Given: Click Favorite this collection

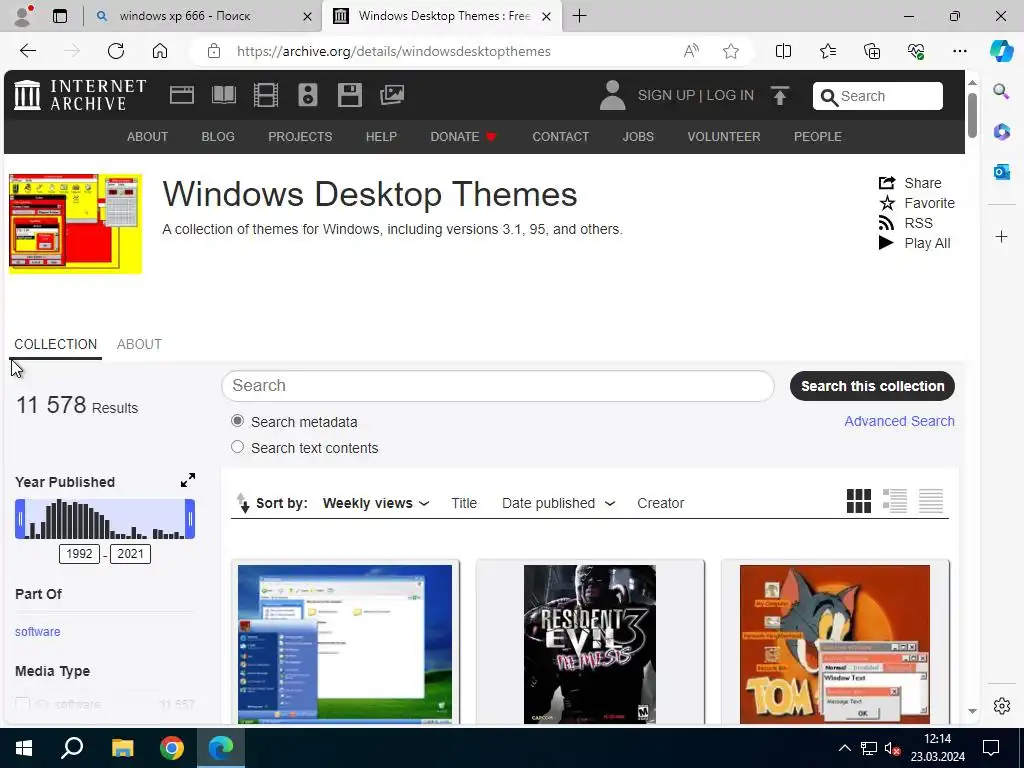Looking at the screenshot, I should (917, 203).
